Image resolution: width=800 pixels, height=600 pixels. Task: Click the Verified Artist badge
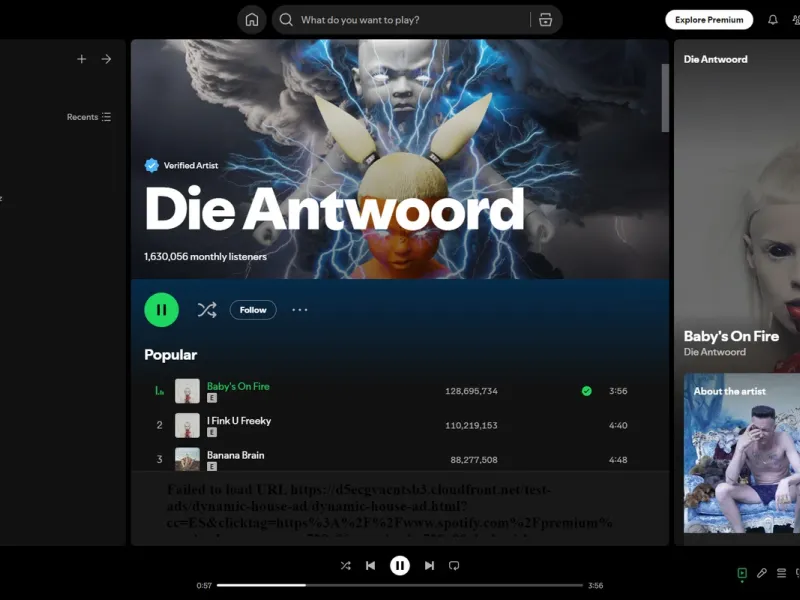coord(182,165)
